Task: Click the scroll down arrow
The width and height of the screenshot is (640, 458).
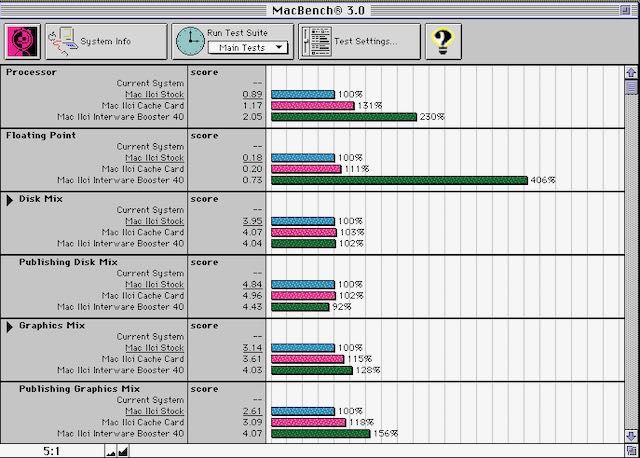Action: 631,436
